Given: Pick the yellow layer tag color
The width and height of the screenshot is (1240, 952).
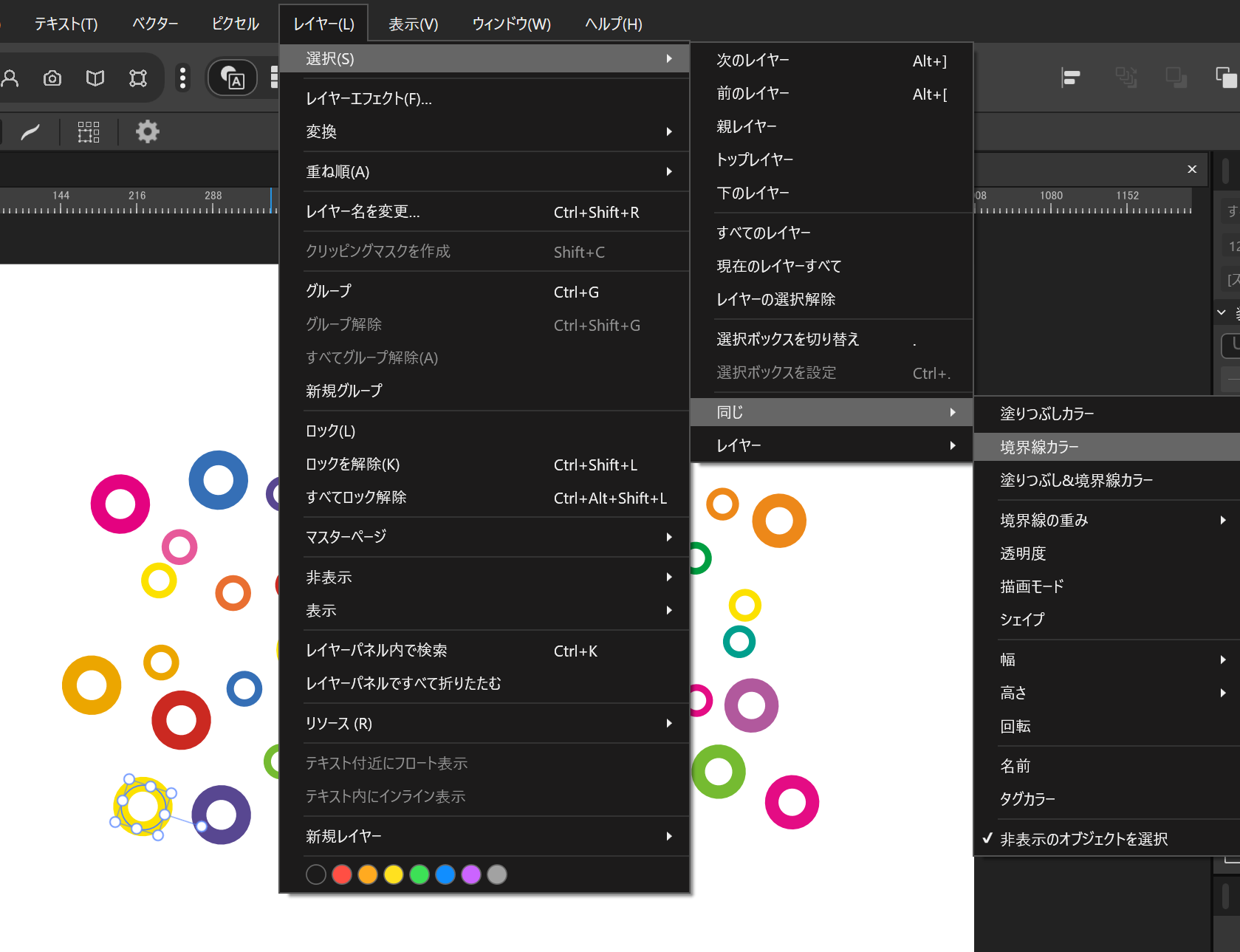Looking at the screenshot, I should [394, 874].
